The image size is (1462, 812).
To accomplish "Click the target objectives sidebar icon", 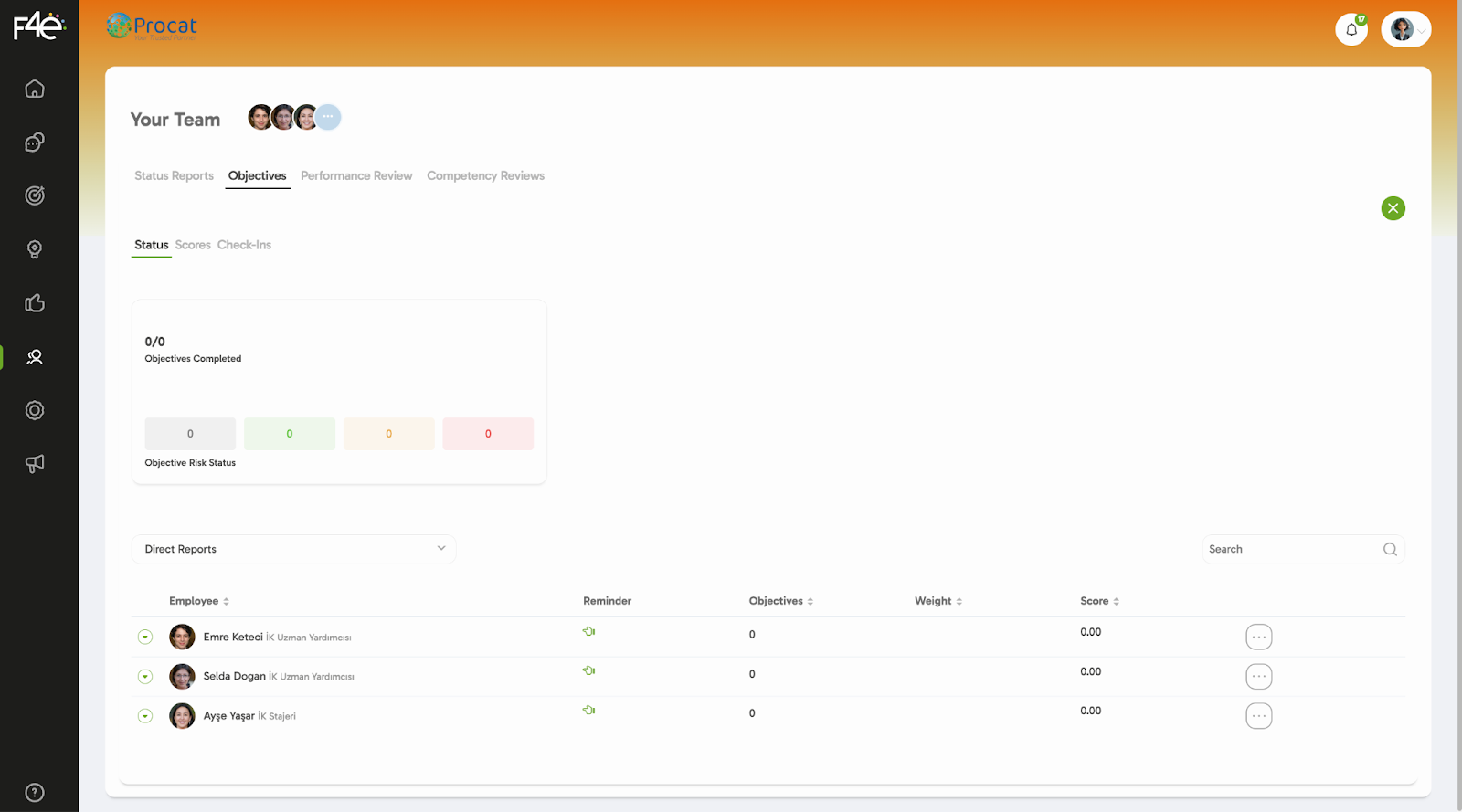I will click(35, 195).
